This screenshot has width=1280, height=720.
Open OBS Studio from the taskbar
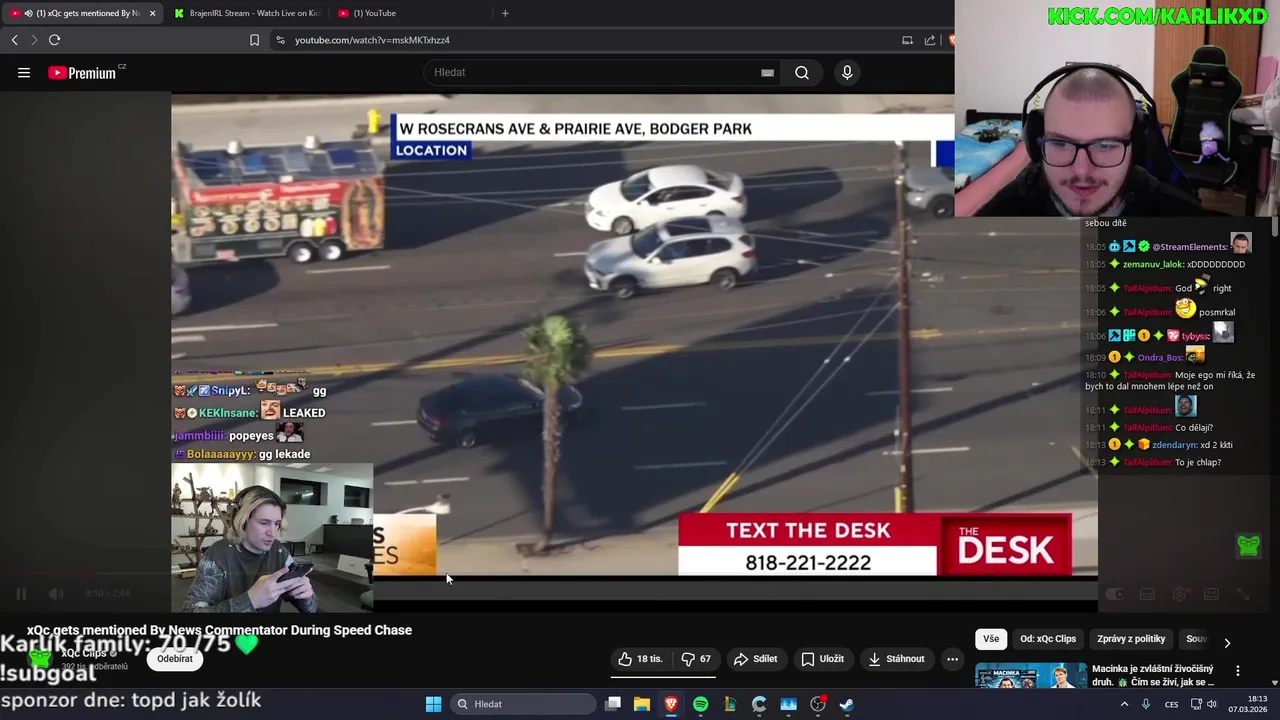coord(818,704)
